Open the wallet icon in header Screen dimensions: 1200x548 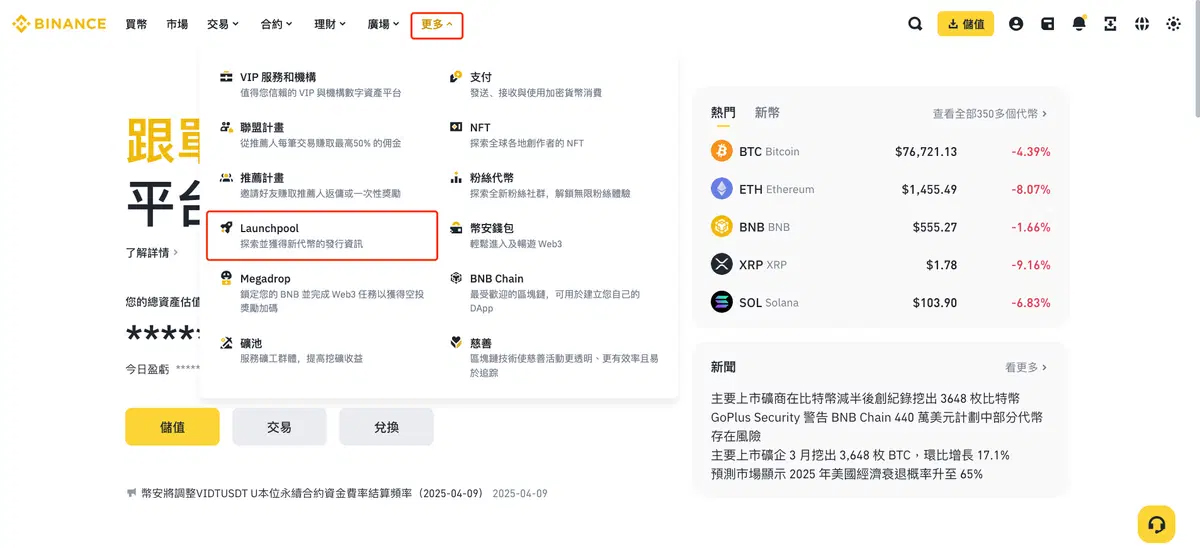pyautogui.click(x=1047, y=24)
